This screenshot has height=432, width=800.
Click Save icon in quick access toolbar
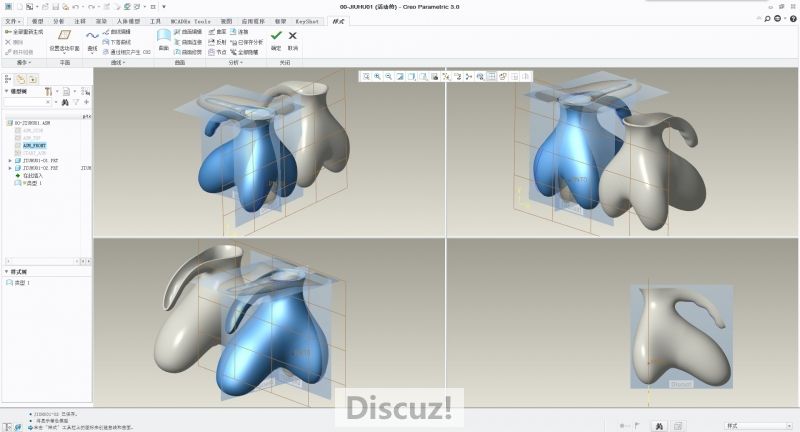pyautogui.click(x=56, y=7)
